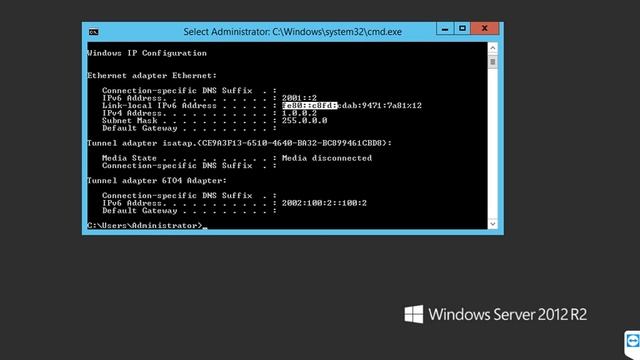Click the 'Tunnel adapter 6TO4 Adapter:' line

point(157,180)
